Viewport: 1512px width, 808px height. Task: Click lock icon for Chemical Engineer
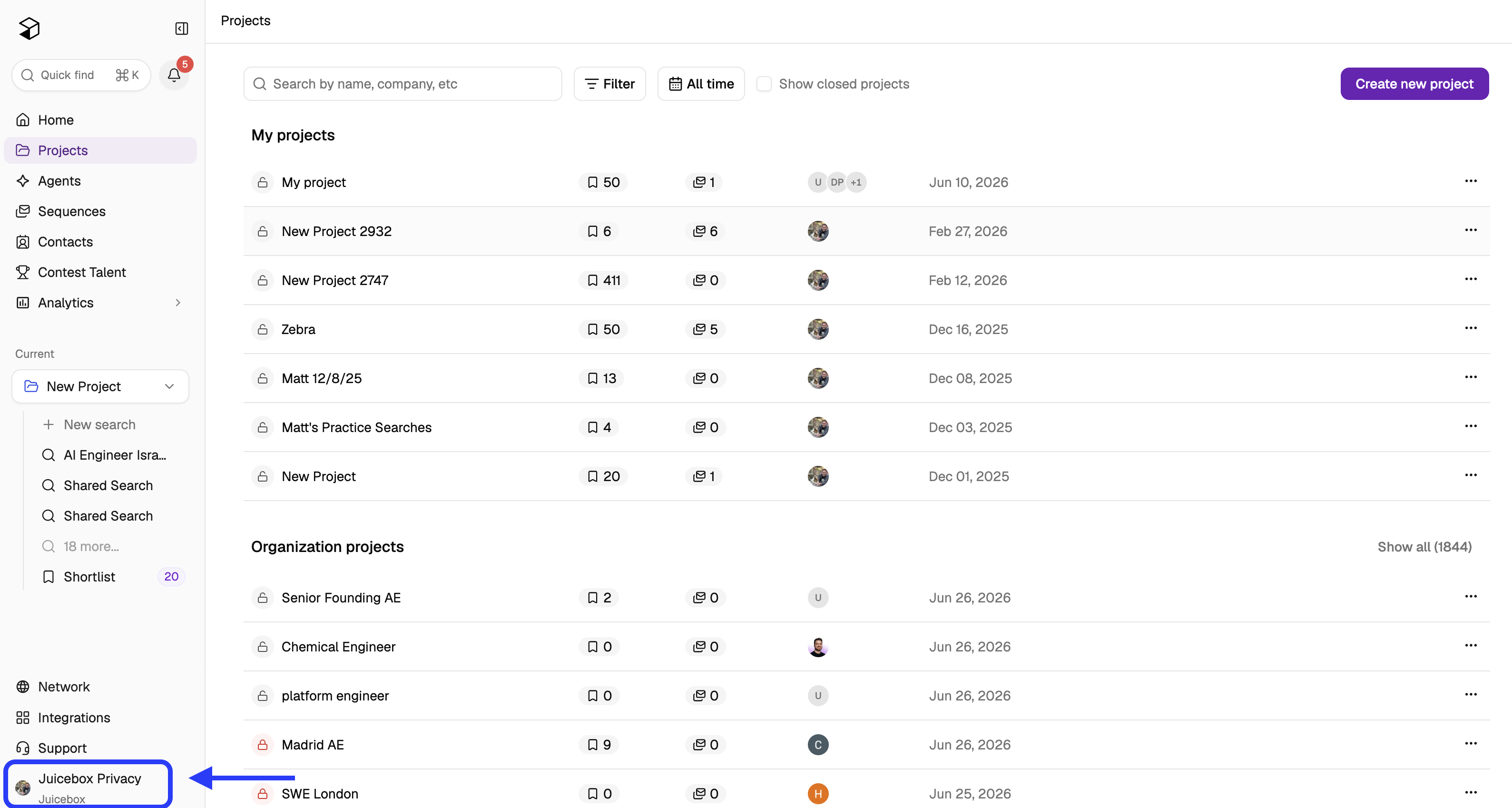pyautogui.click(x=262, y=647)
